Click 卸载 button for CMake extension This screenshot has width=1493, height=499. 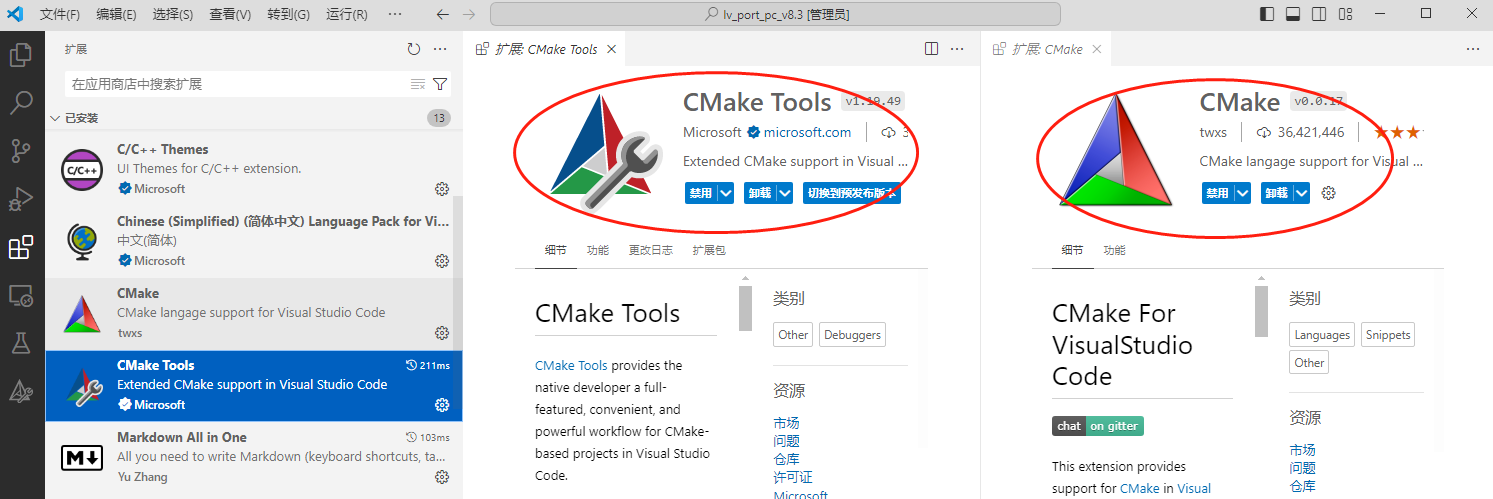[x=1276, y=193]
